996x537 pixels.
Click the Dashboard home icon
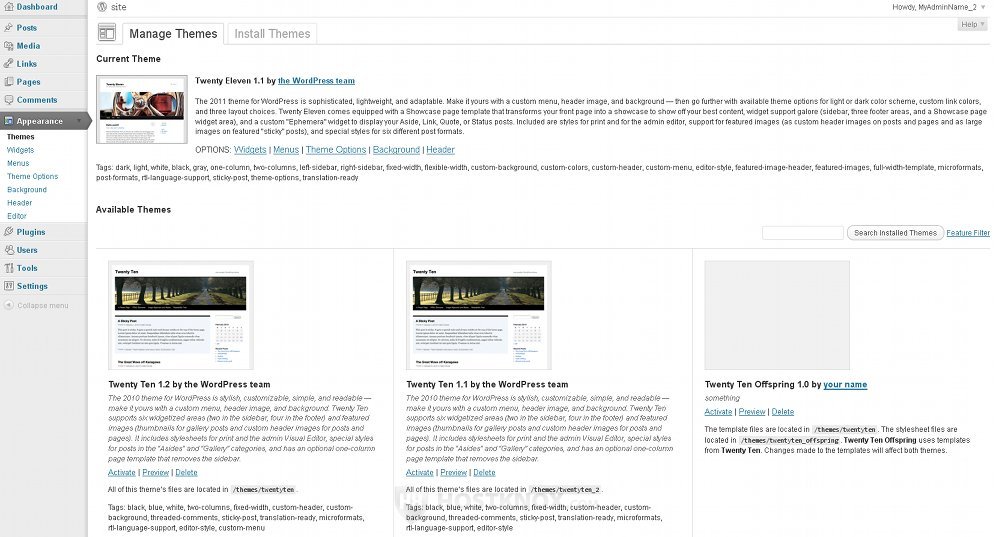(x=9, y=7)
